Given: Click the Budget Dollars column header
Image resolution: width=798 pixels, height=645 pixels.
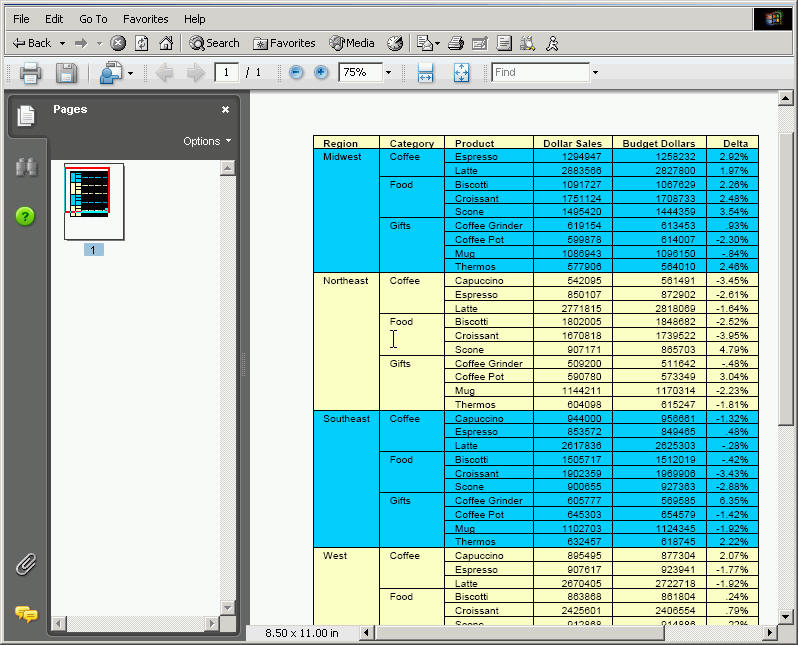Looking at the screenshot, I should [659, 143].
